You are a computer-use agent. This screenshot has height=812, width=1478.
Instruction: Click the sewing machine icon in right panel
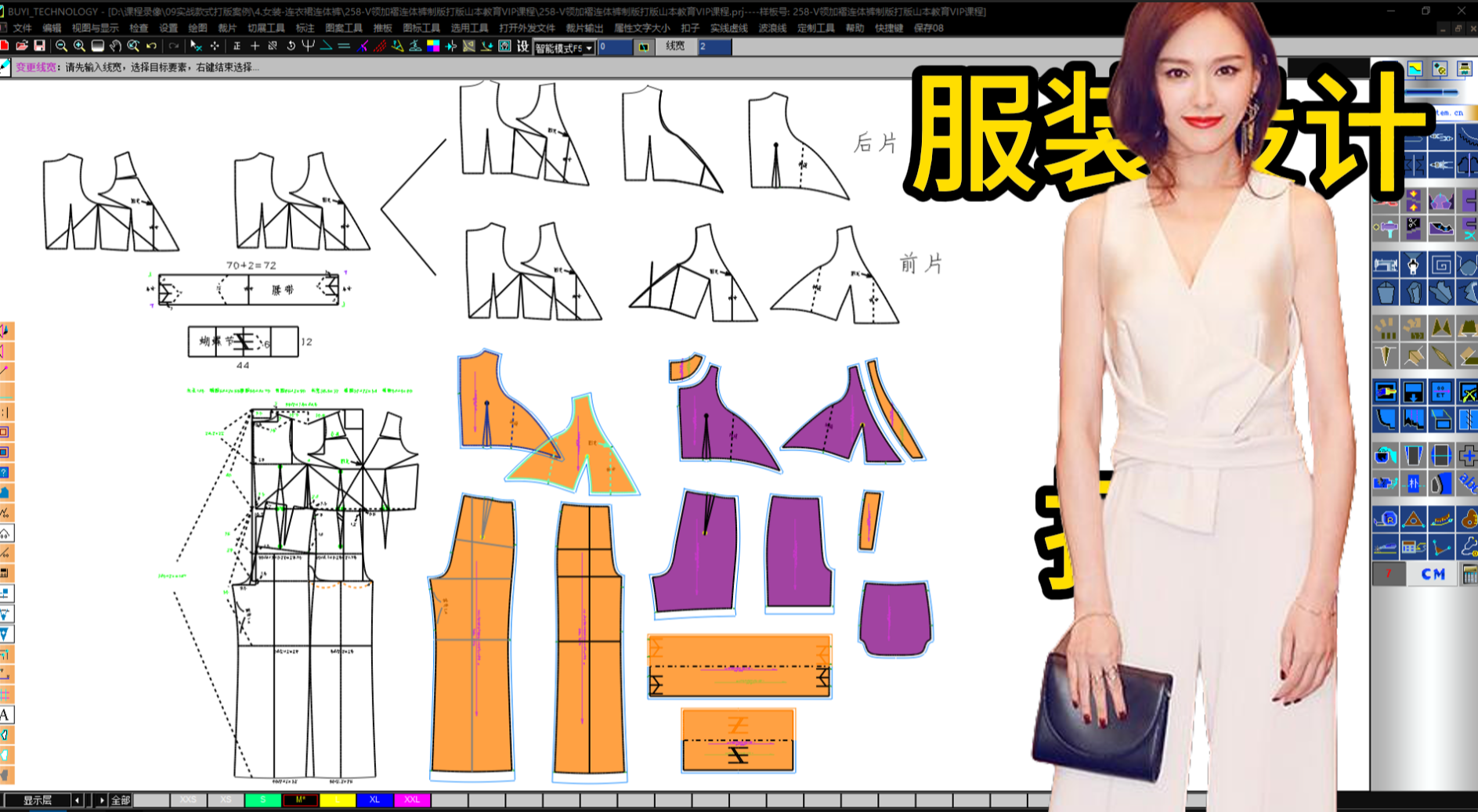pyautogui.click(x=1386, y=265)
